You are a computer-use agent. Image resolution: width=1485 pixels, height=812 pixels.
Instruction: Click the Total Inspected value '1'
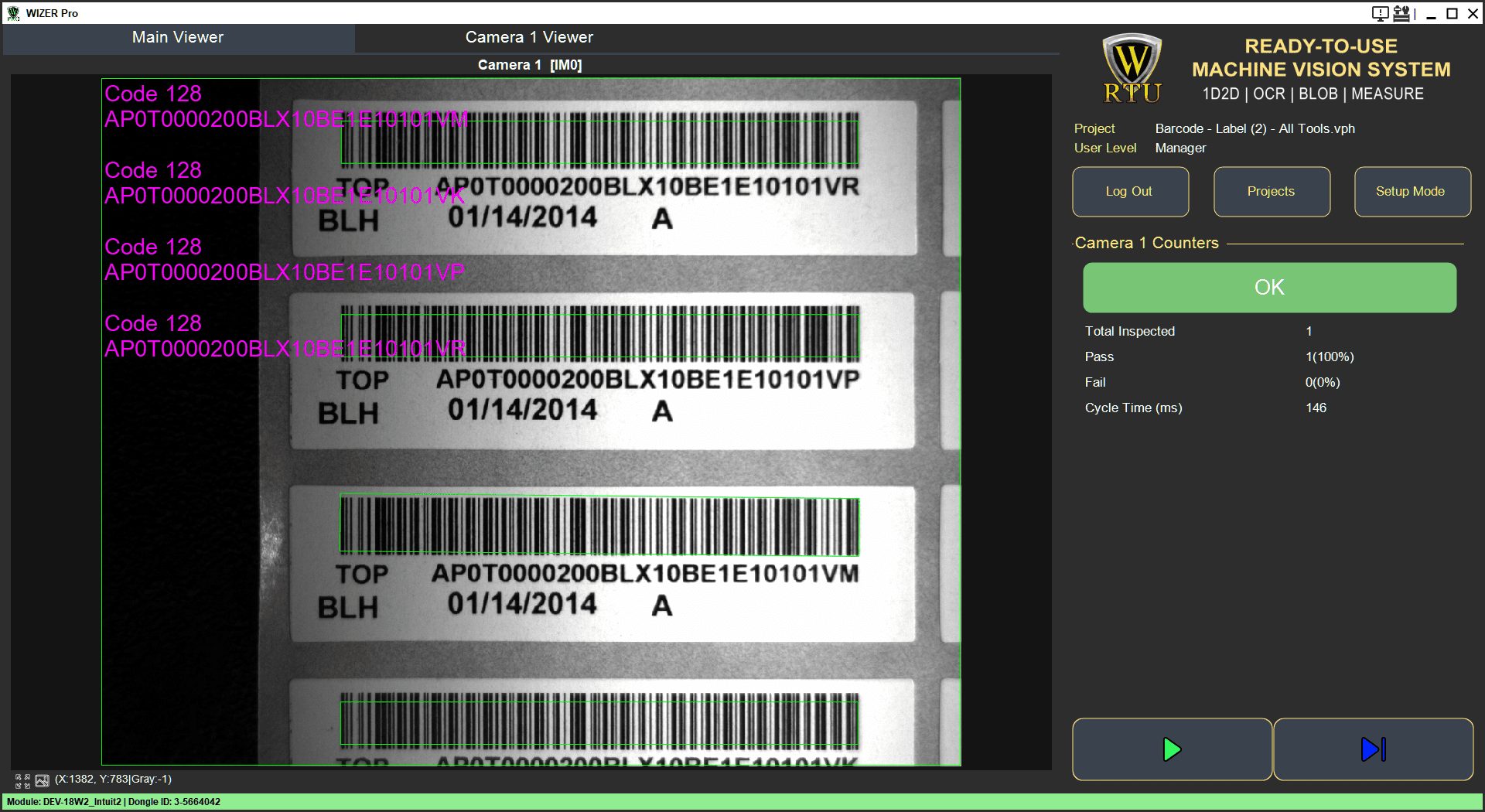1309,331
